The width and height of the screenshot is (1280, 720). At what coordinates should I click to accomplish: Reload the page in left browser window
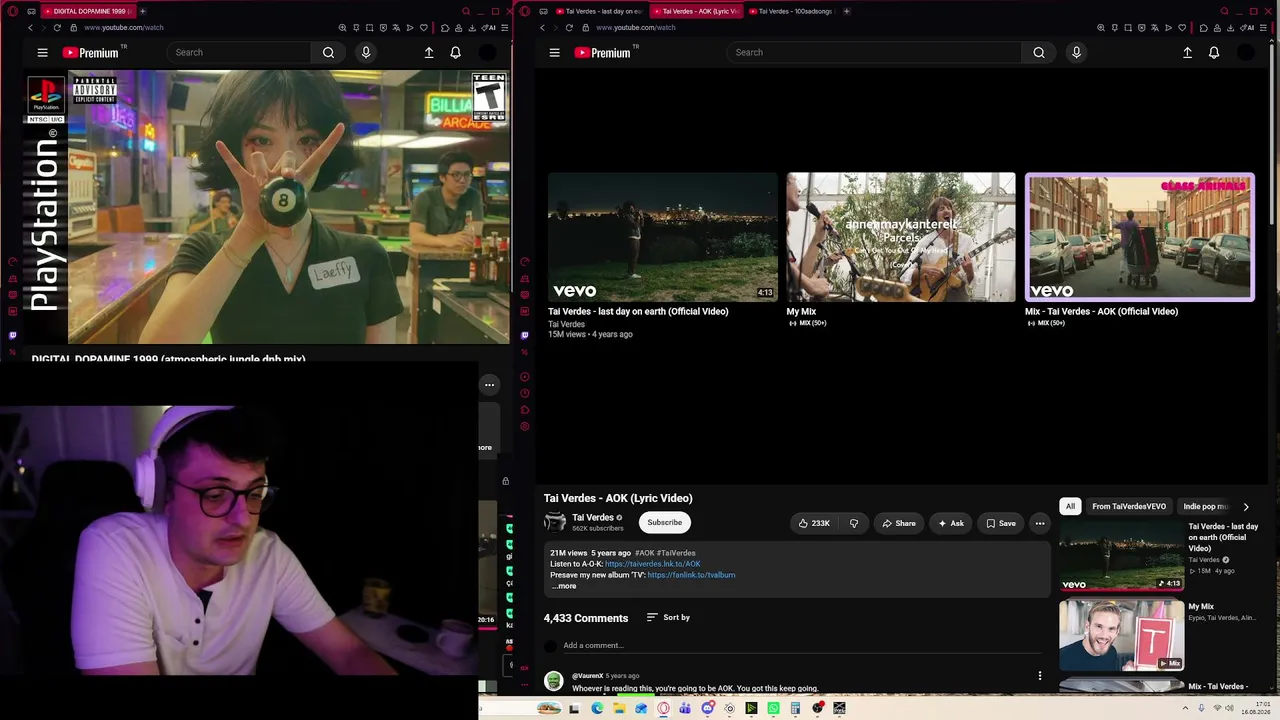(57, 27)
